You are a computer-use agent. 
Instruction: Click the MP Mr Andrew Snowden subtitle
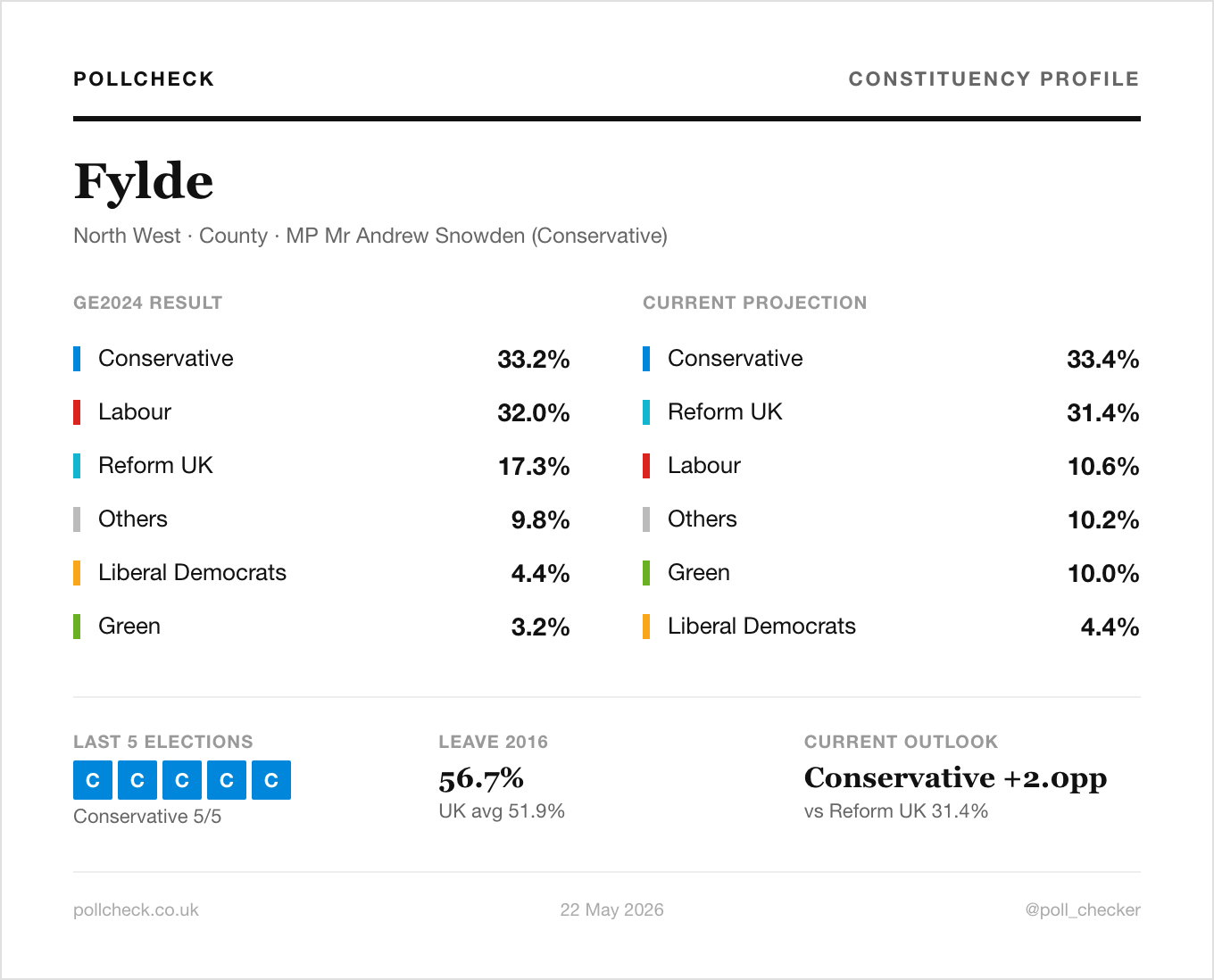coord(477,236)
